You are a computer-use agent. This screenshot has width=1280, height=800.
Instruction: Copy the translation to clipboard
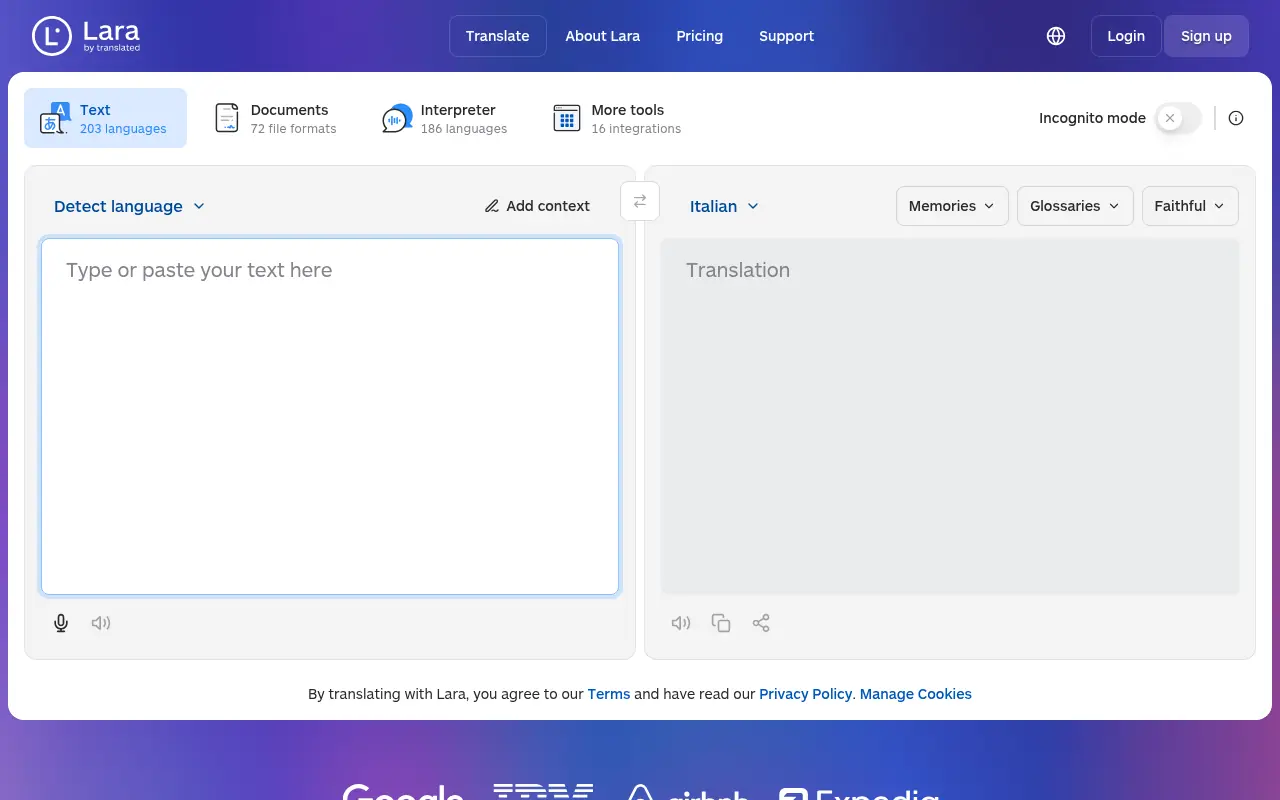[721, 623]
